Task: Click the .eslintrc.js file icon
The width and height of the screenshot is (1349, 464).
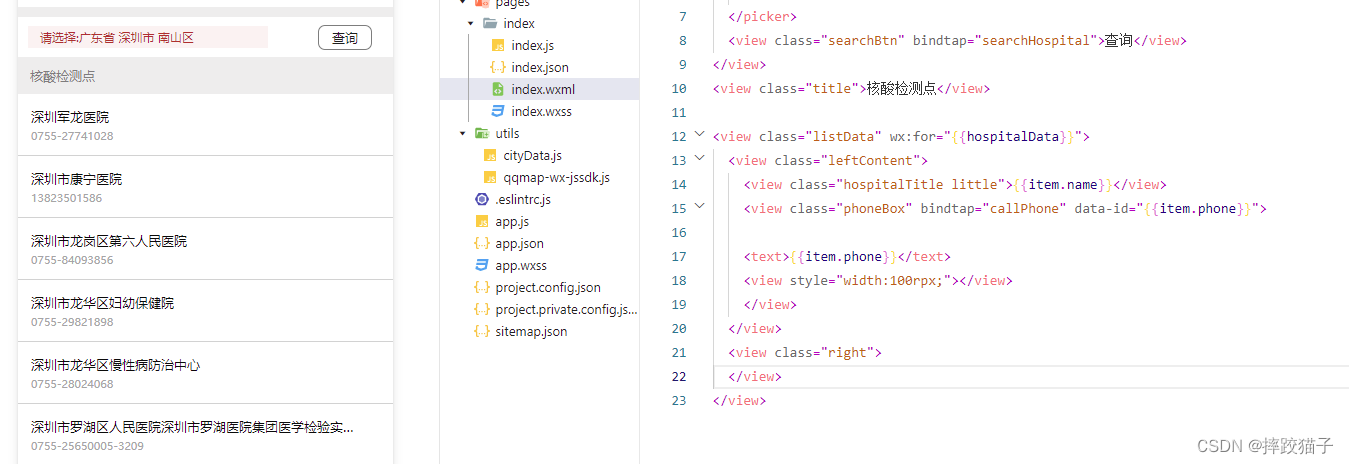Action: click(482, 200)
